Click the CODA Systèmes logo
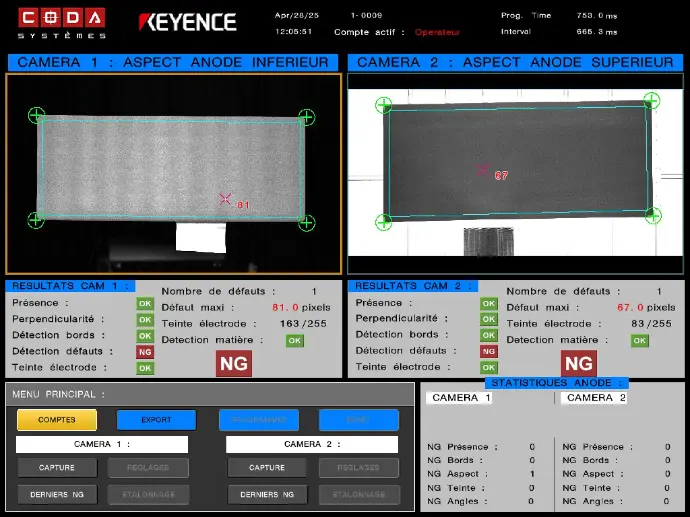Viewport: 690px width, 517px height. click(62, 23)
